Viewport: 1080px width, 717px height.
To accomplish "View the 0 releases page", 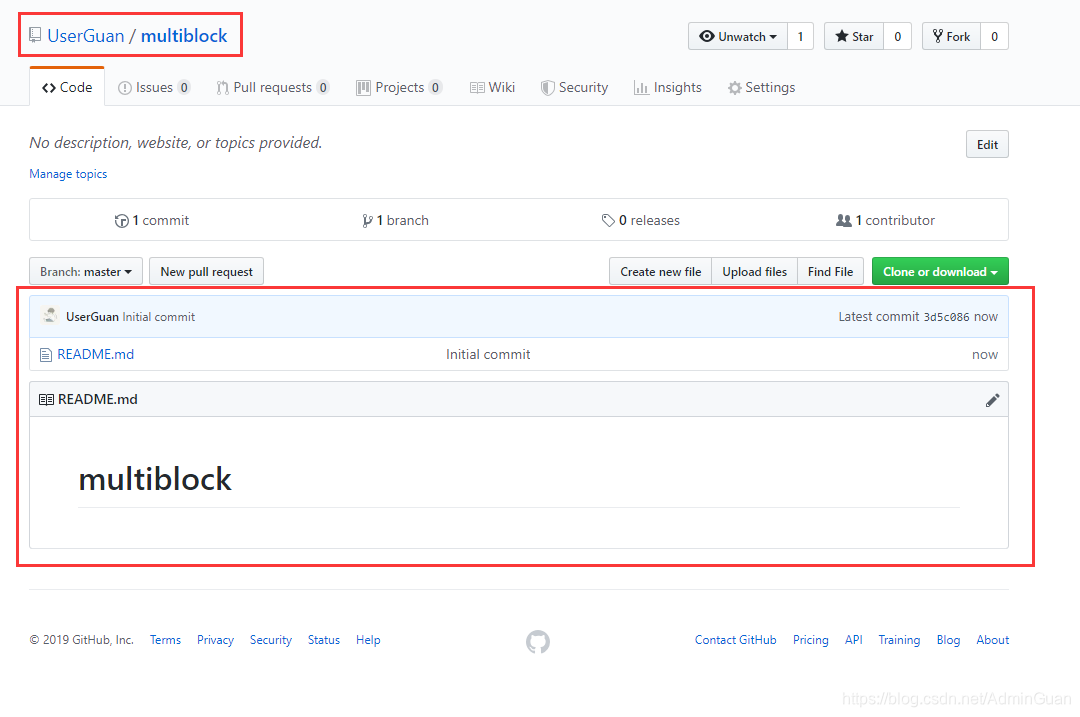I will pyautogui.click(x=641, y=220).
